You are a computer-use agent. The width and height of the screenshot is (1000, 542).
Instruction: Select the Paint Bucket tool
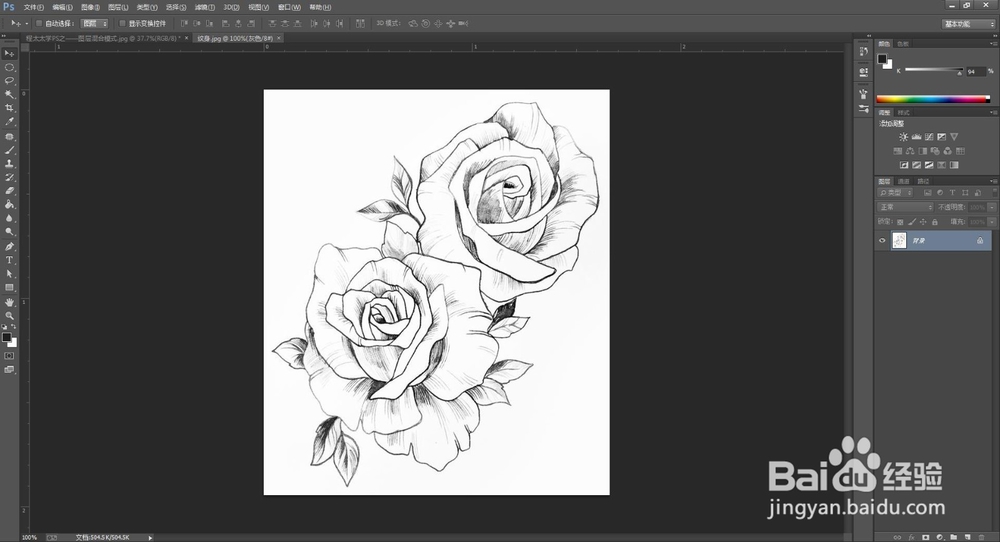(x=9, y=205)
